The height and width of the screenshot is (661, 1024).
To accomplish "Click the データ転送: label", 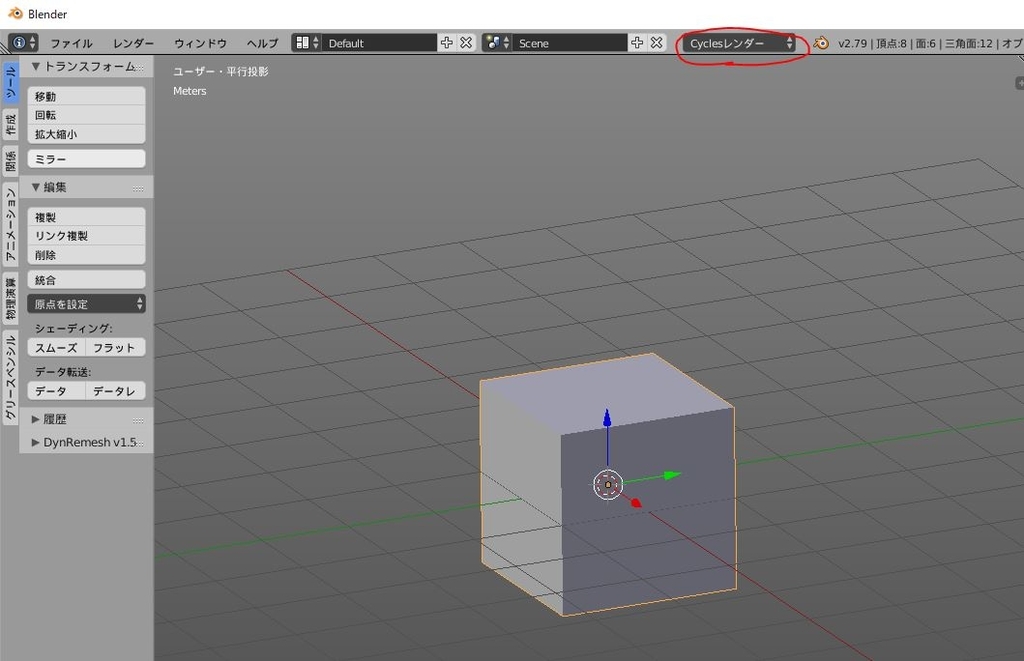I will [x=63, y=372].
